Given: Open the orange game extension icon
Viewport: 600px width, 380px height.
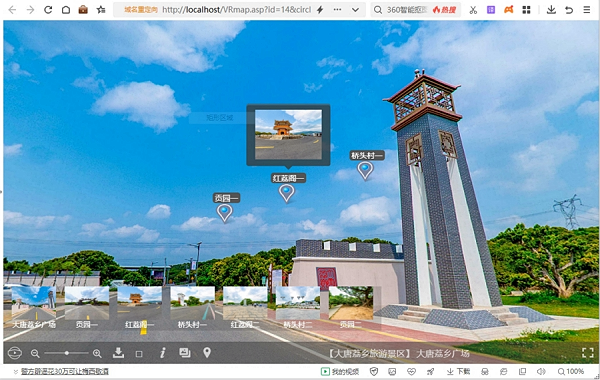Looking at the screenshot, I should (x=509, y=10).
